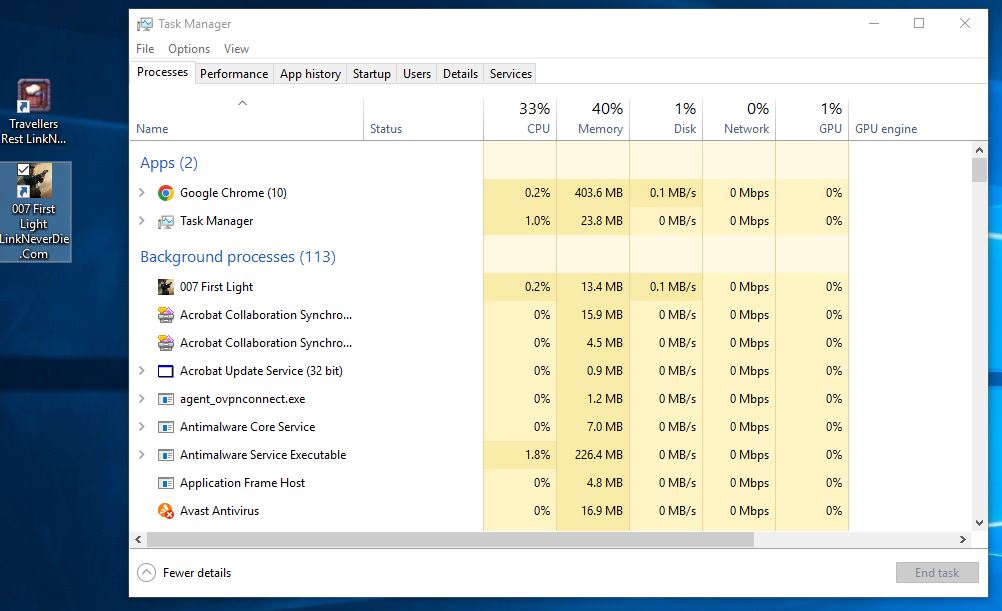This screenshot has height=611, width=1002.
Task: Switch to the Users tab
Action: coord(417,73)
